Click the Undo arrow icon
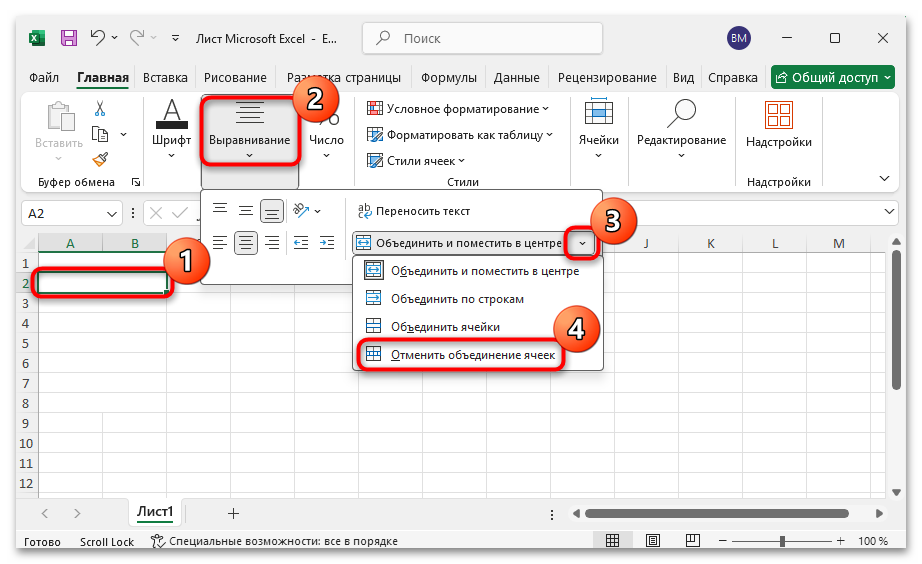922x564 pixels. [98, 38]
